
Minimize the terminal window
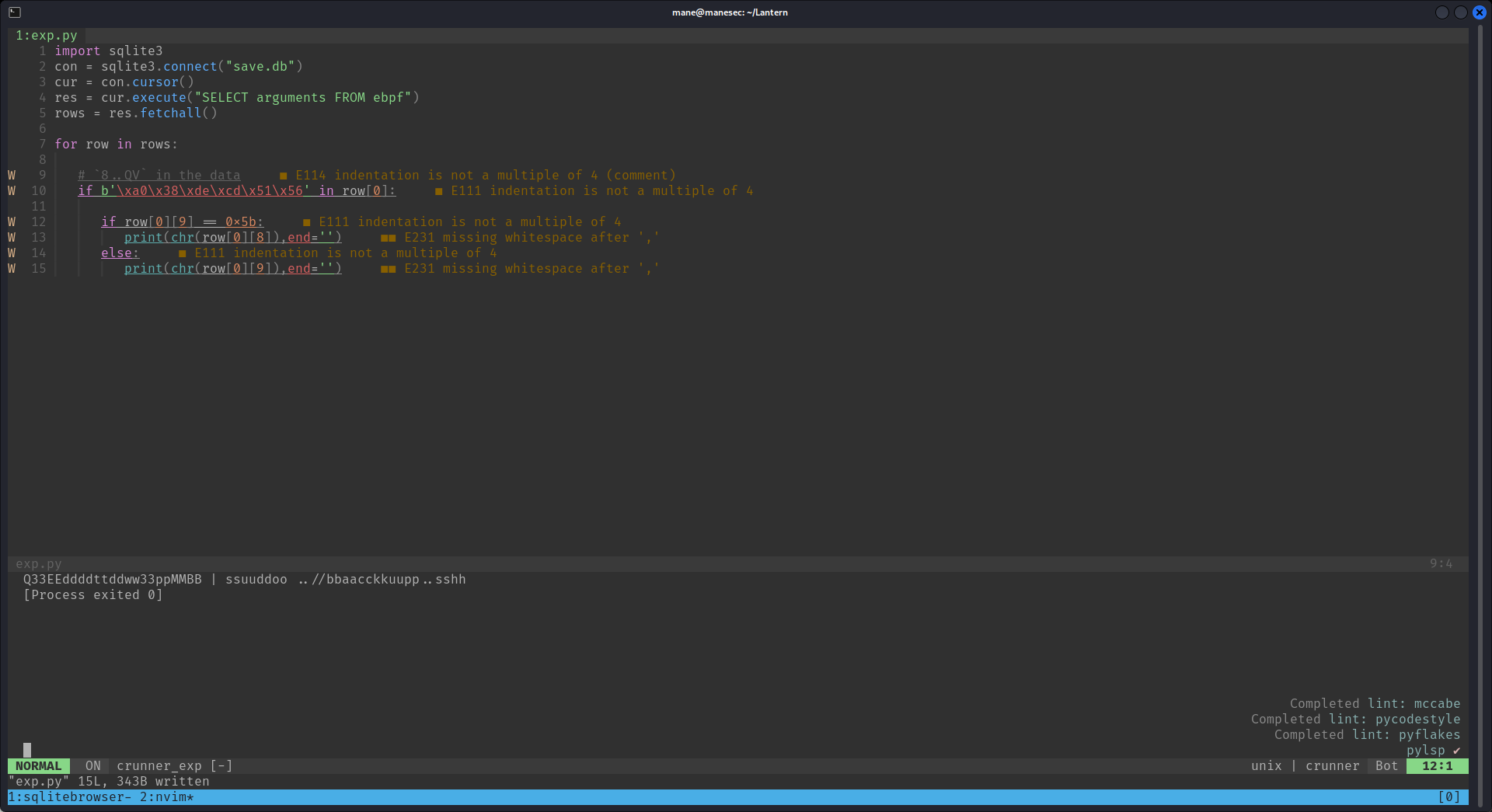1442,12
